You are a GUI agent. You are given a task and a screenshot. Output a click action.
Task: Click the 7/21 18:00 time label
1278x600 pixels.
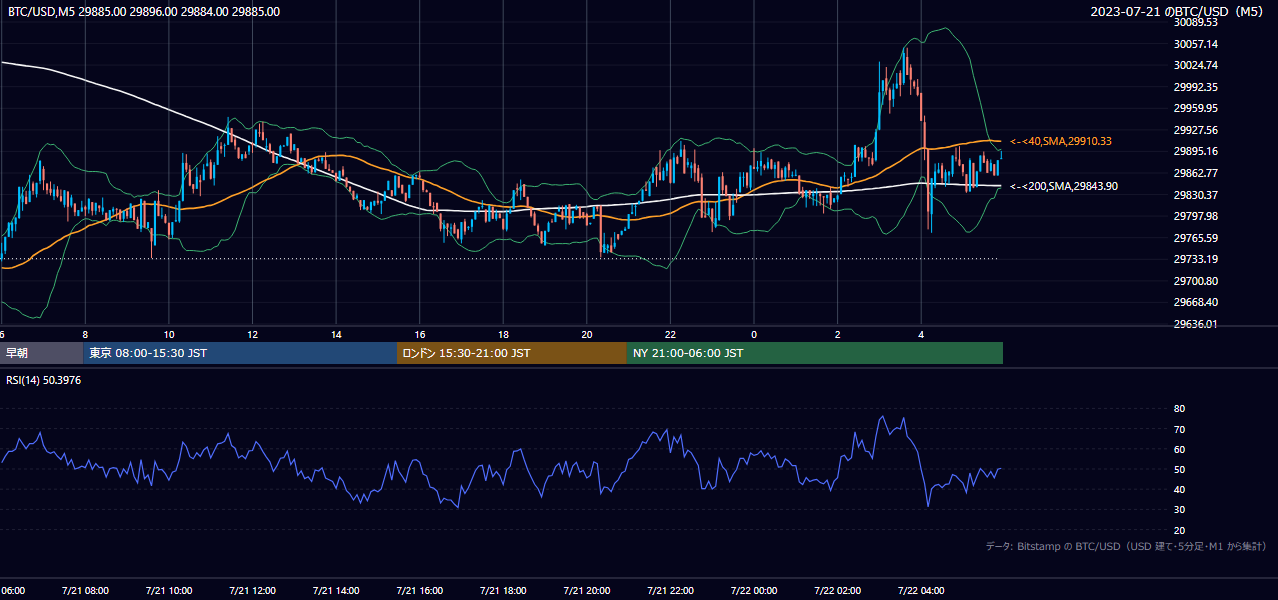coord(503,590)
